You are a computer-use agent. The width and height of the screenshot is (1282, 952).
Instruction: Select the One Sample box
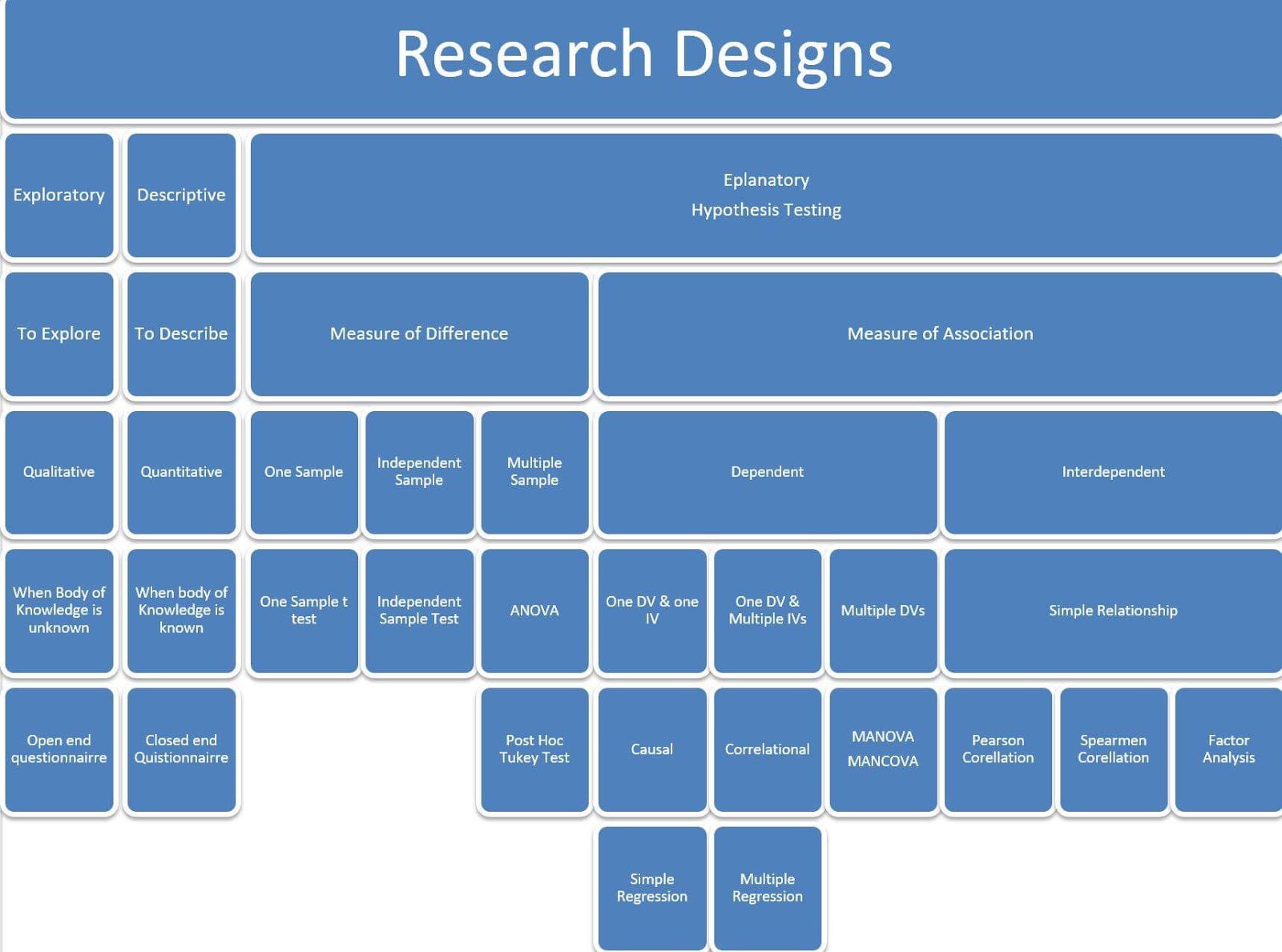(304, 472)
